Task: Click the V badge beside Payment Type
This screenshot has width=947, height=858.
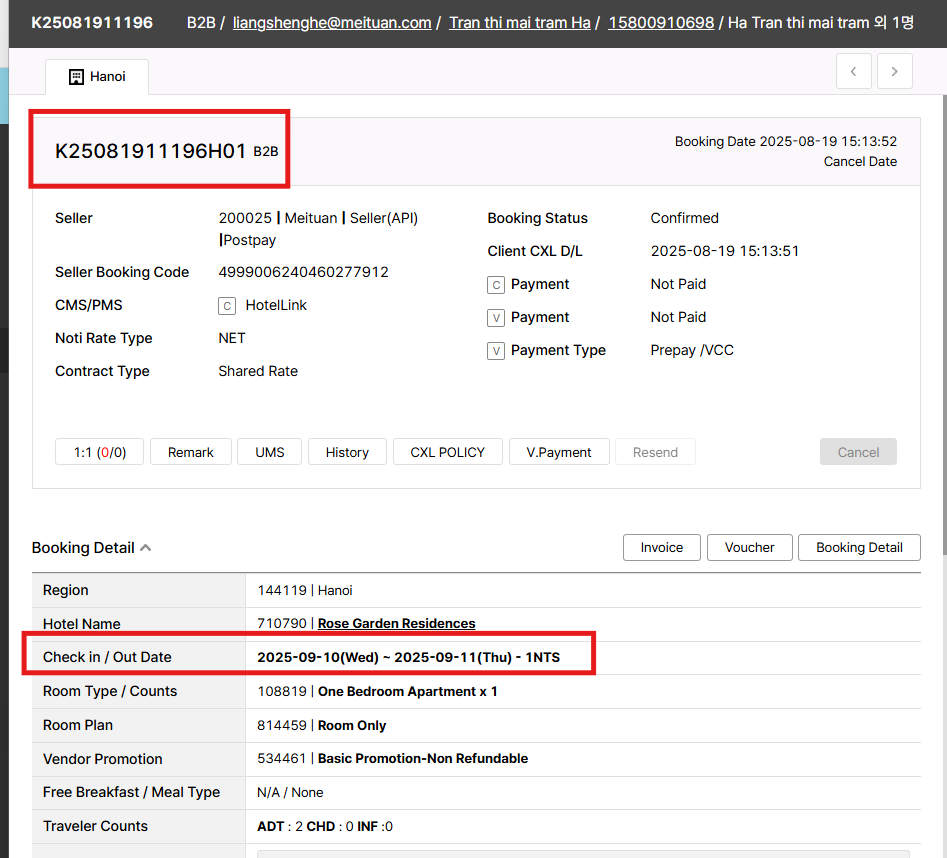Action: tap(496, 351)
